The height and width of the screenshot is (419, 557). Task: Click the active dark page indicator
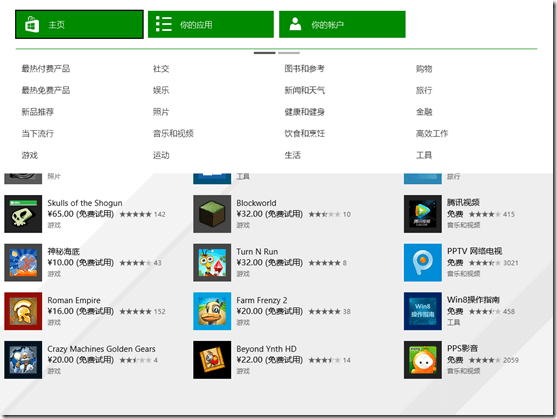click(x=264, y=53)
